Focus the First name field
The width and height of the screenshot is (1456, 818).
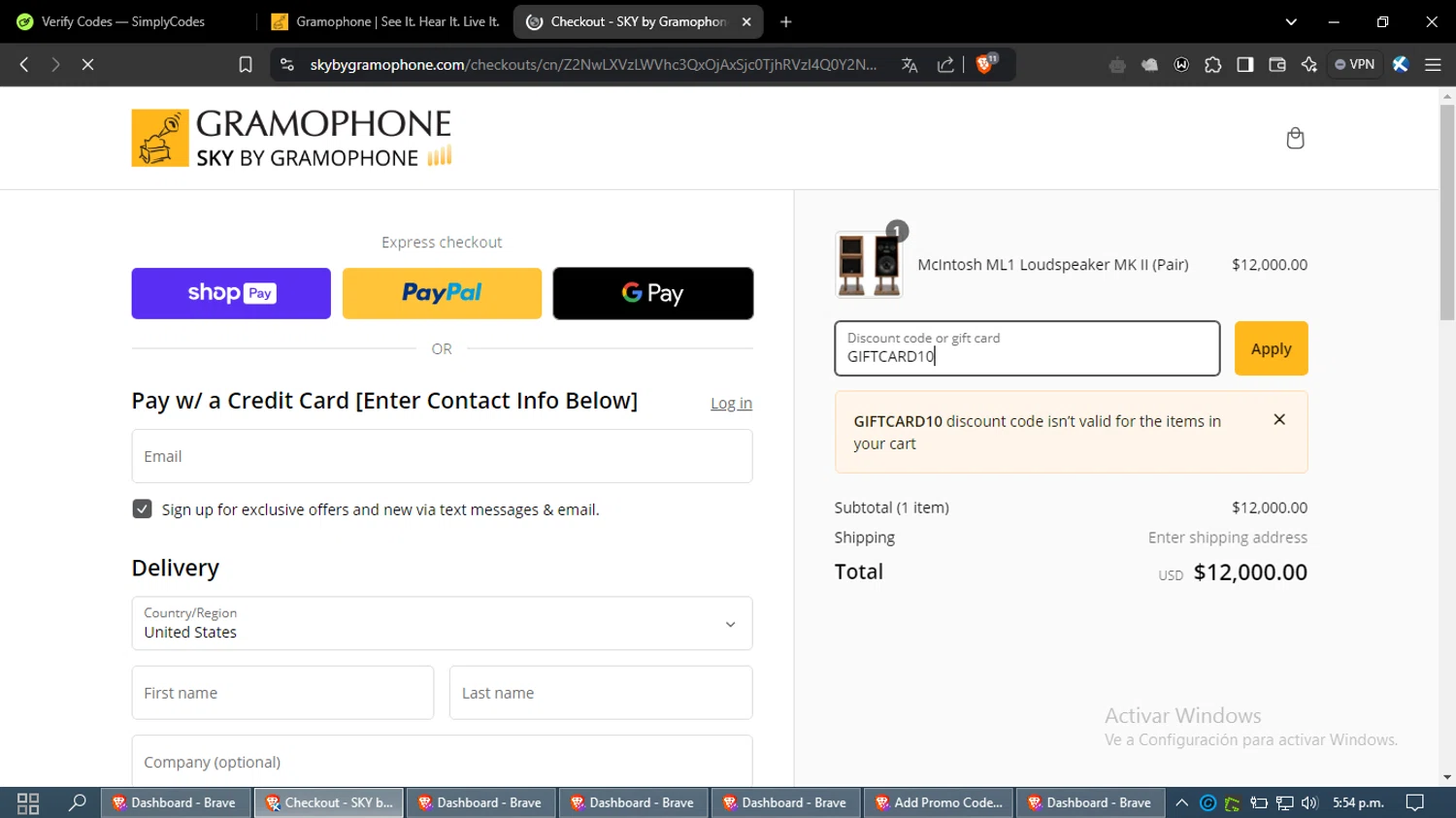click(282, 693)
